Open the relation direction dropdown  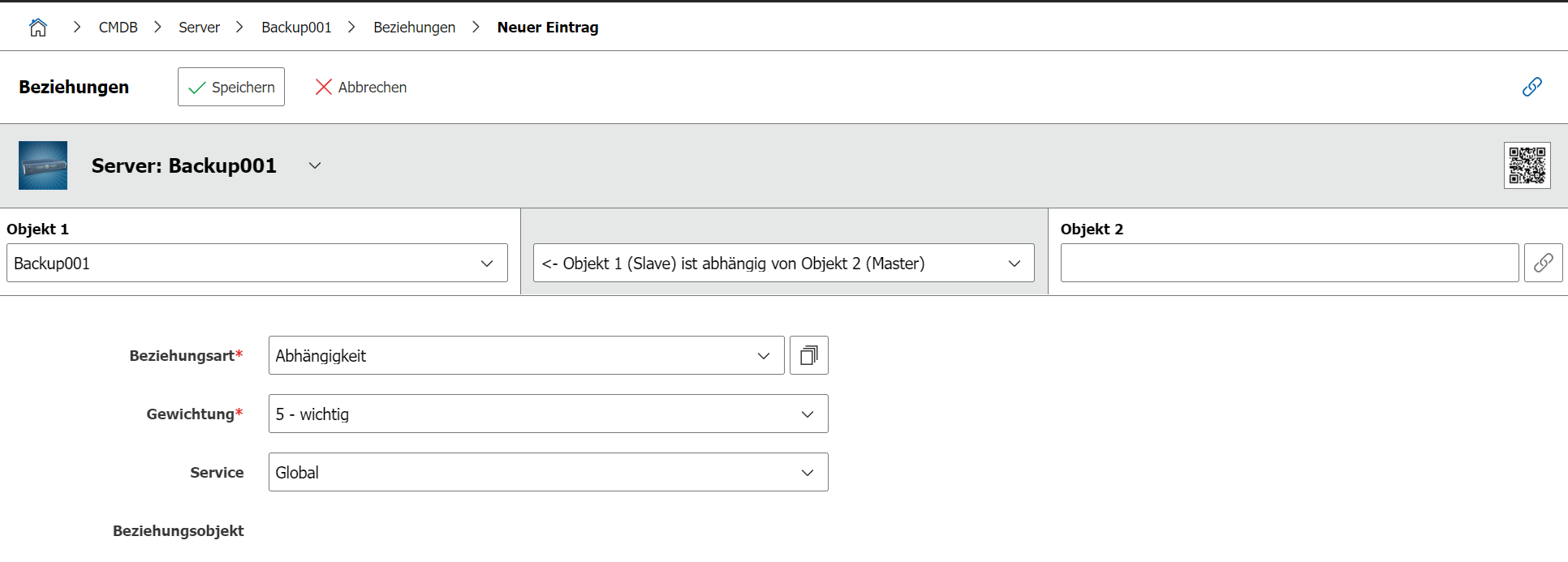pyautogui.click(x=783, y=263)
